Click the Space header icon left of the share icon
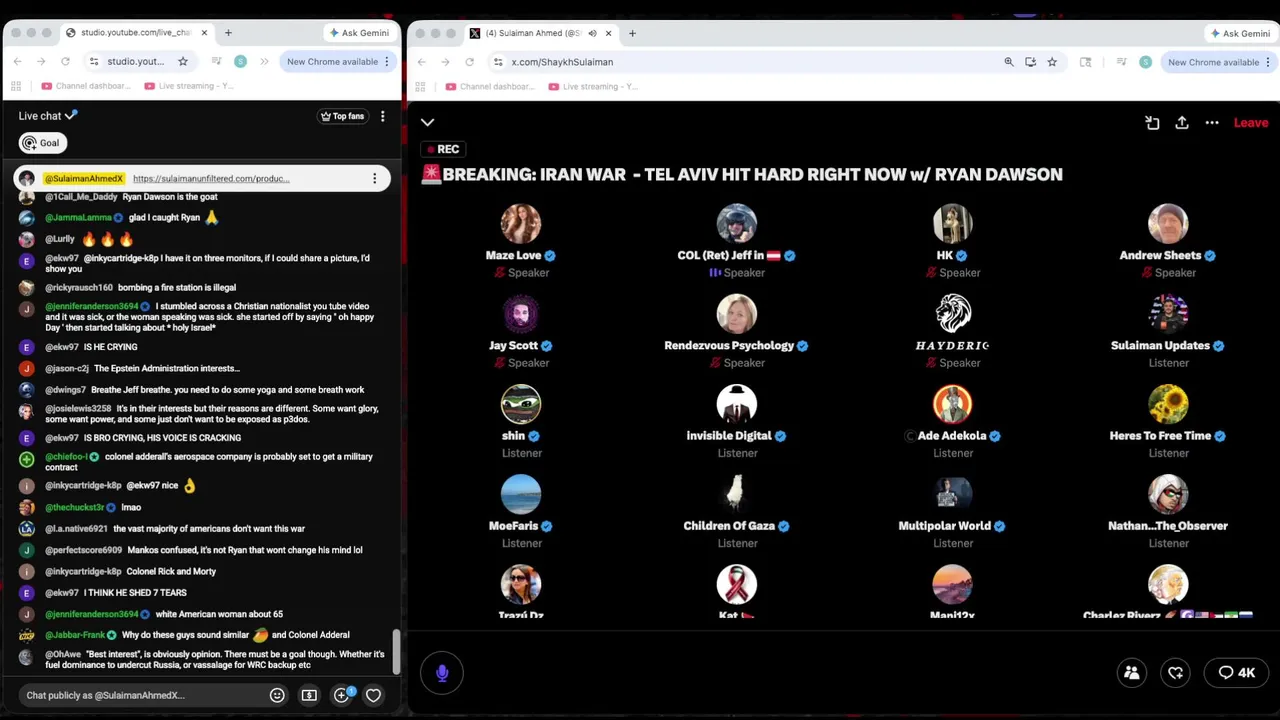Image resolution: width=1280 pixels, height=720 pixels. (x=1152, y=122)
